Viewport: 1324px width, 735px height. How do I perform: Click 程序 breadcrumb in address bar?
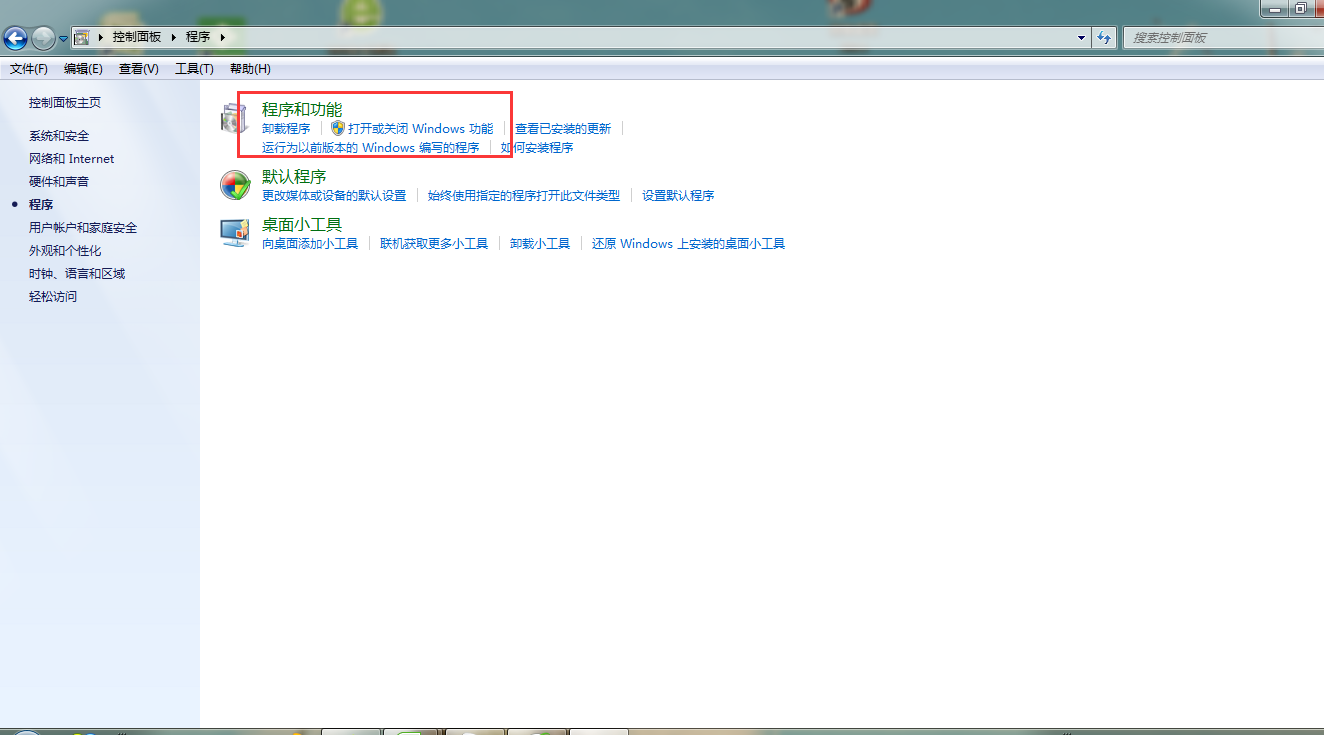pos(198,37)
